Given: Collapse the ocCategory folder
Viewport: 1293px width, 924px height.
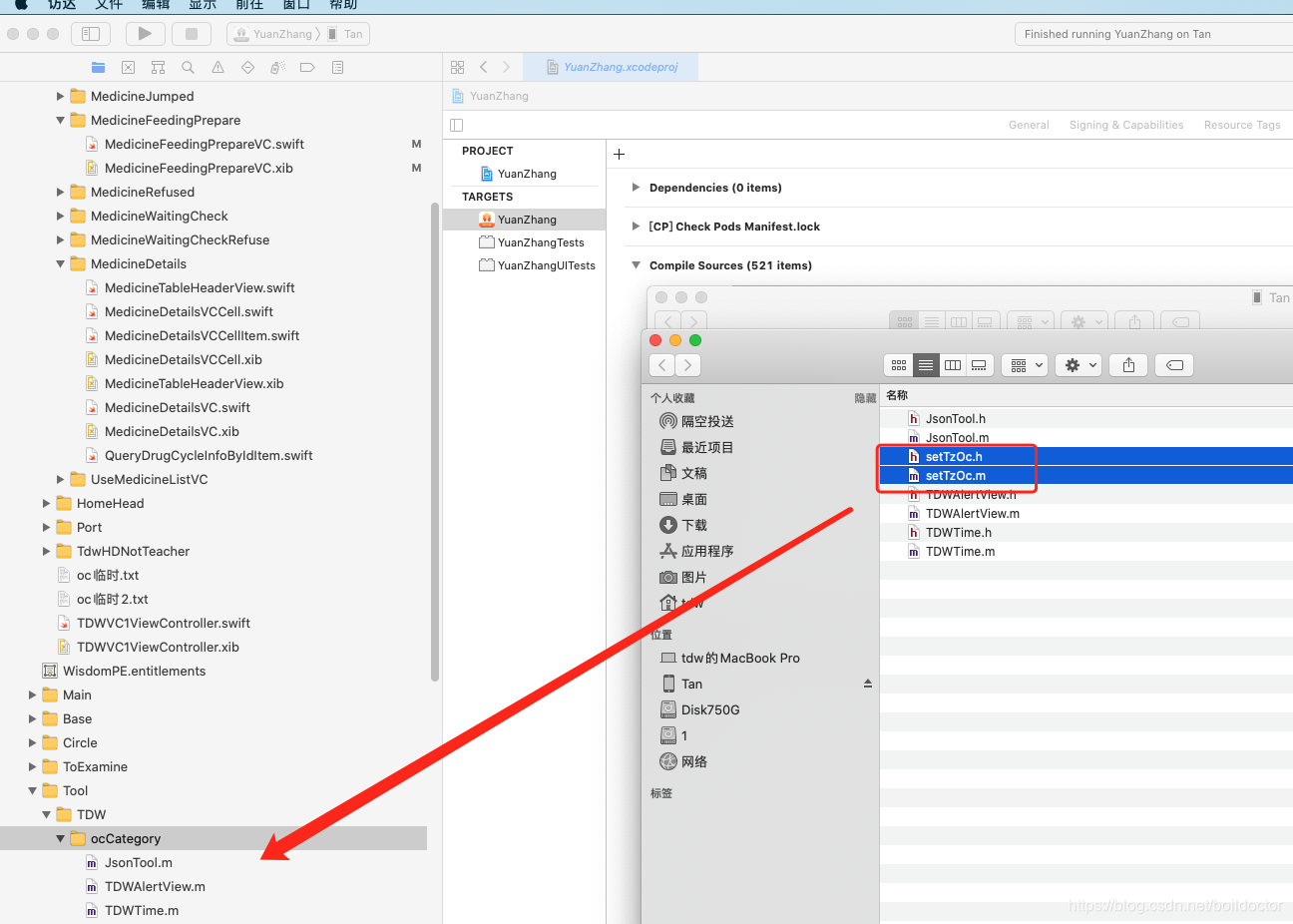Looking at the screenshot, I should pos(60,839).
